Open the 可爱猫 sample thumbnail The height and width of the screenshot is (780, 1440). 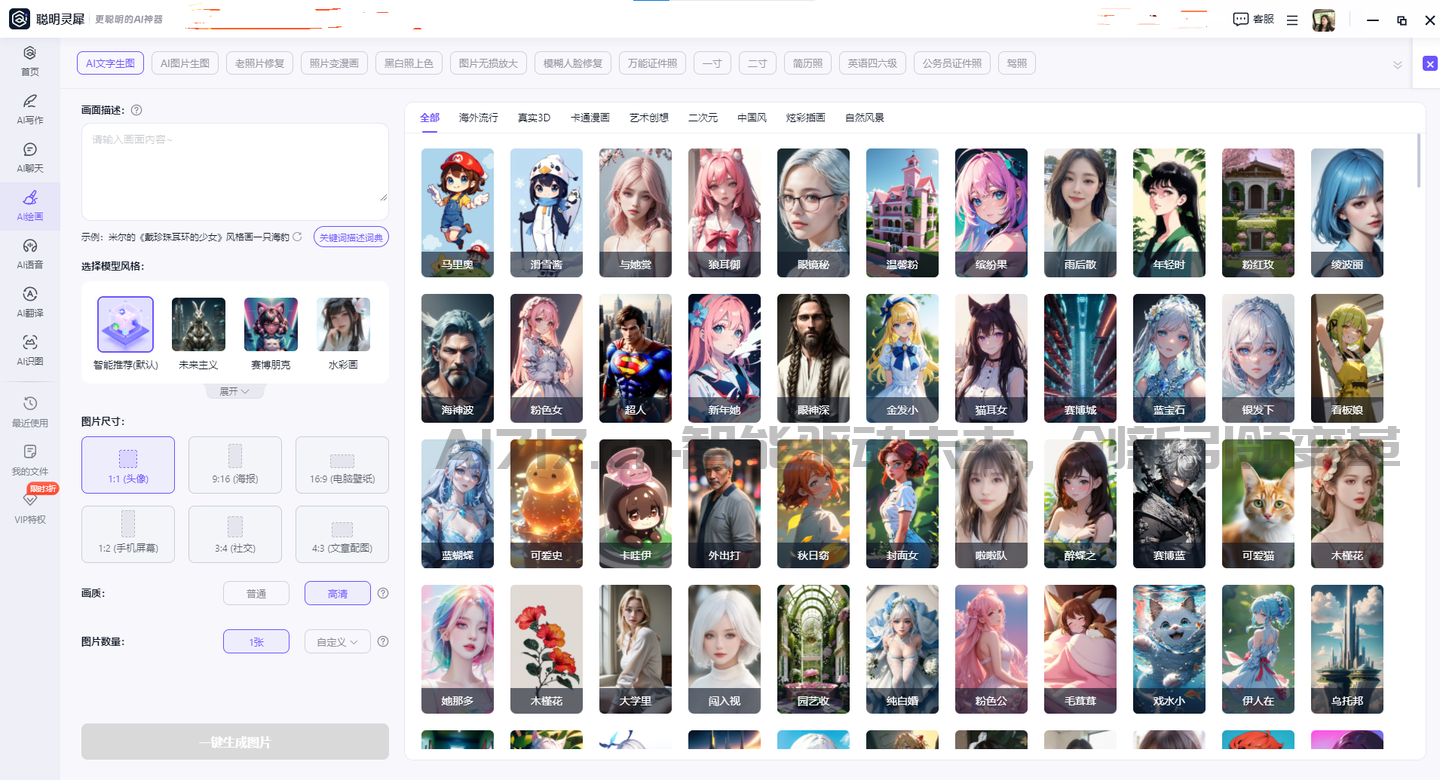pos(1258,504)
